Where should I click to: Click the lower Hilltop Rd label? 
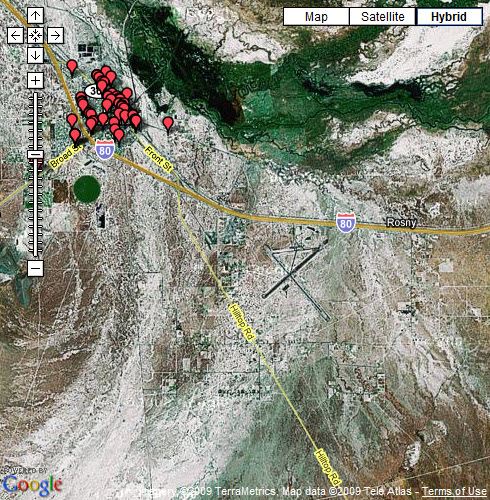point(328,467)
